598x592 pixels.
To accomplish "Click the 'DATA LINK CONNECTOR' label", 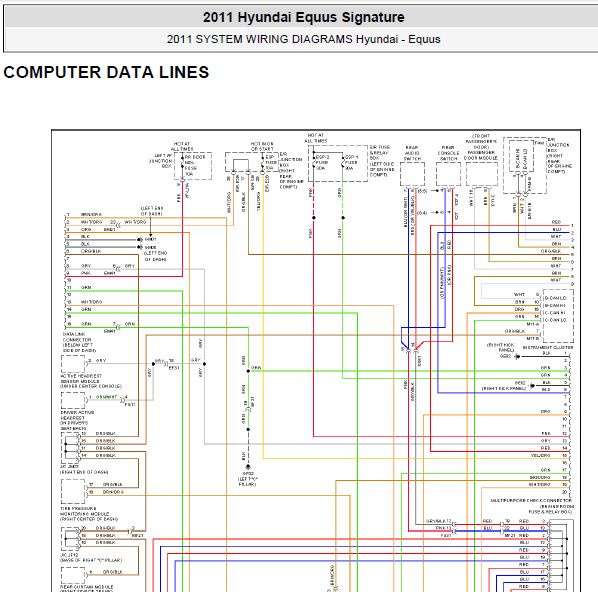I will (77, 337).
